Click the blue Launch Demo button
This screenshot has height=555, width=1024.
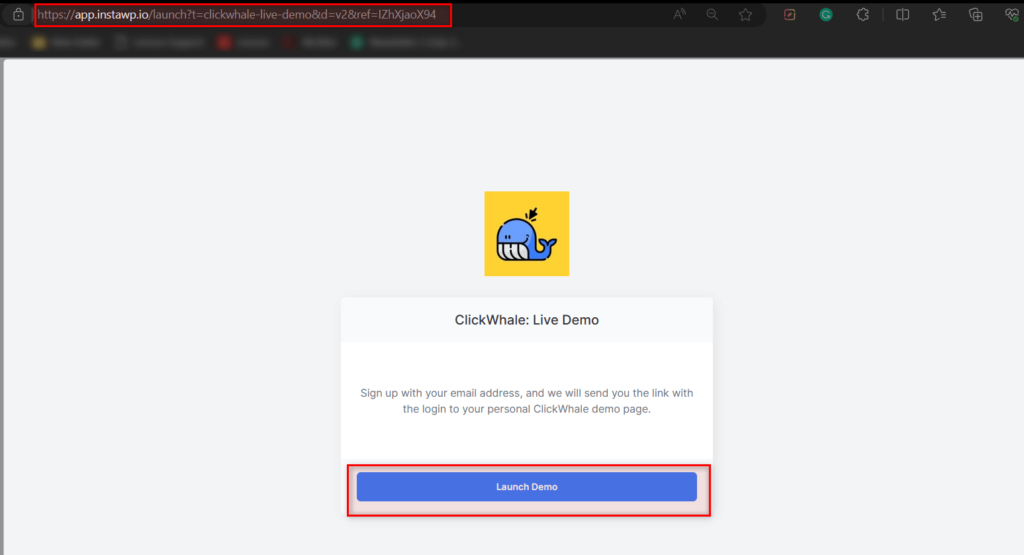click(526, 486)
